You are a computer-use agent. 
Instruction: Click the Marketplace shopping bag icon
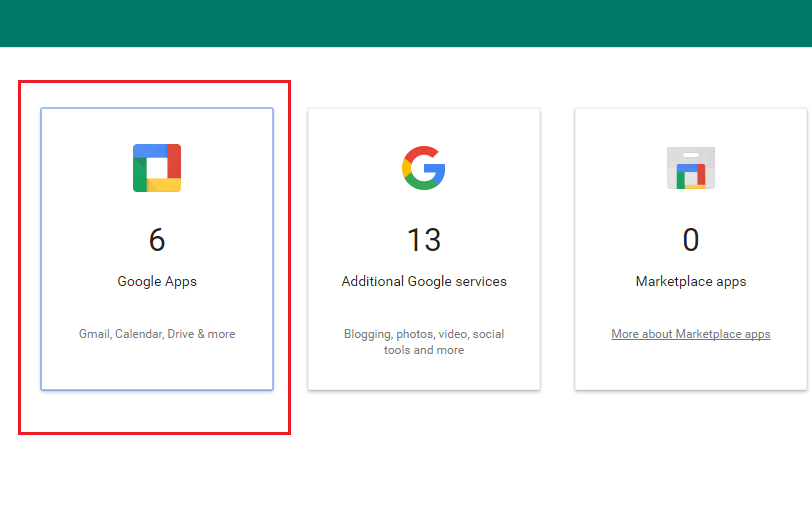click(x=690, y=168)
